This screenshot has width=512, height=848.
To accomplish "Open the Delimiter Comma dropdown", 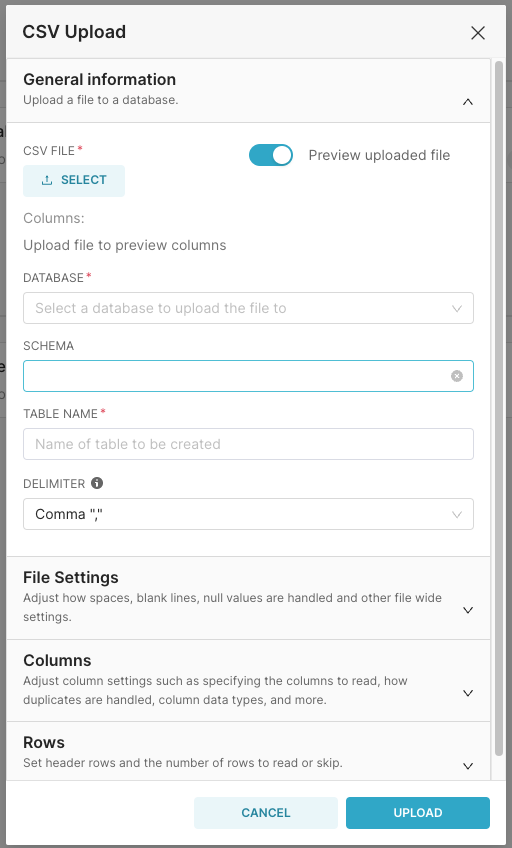I will click(x=248, y=514).
